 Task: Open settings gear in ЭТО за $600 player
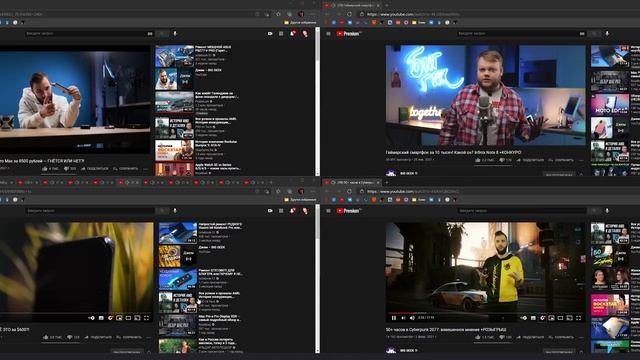[x=110, y=318]
